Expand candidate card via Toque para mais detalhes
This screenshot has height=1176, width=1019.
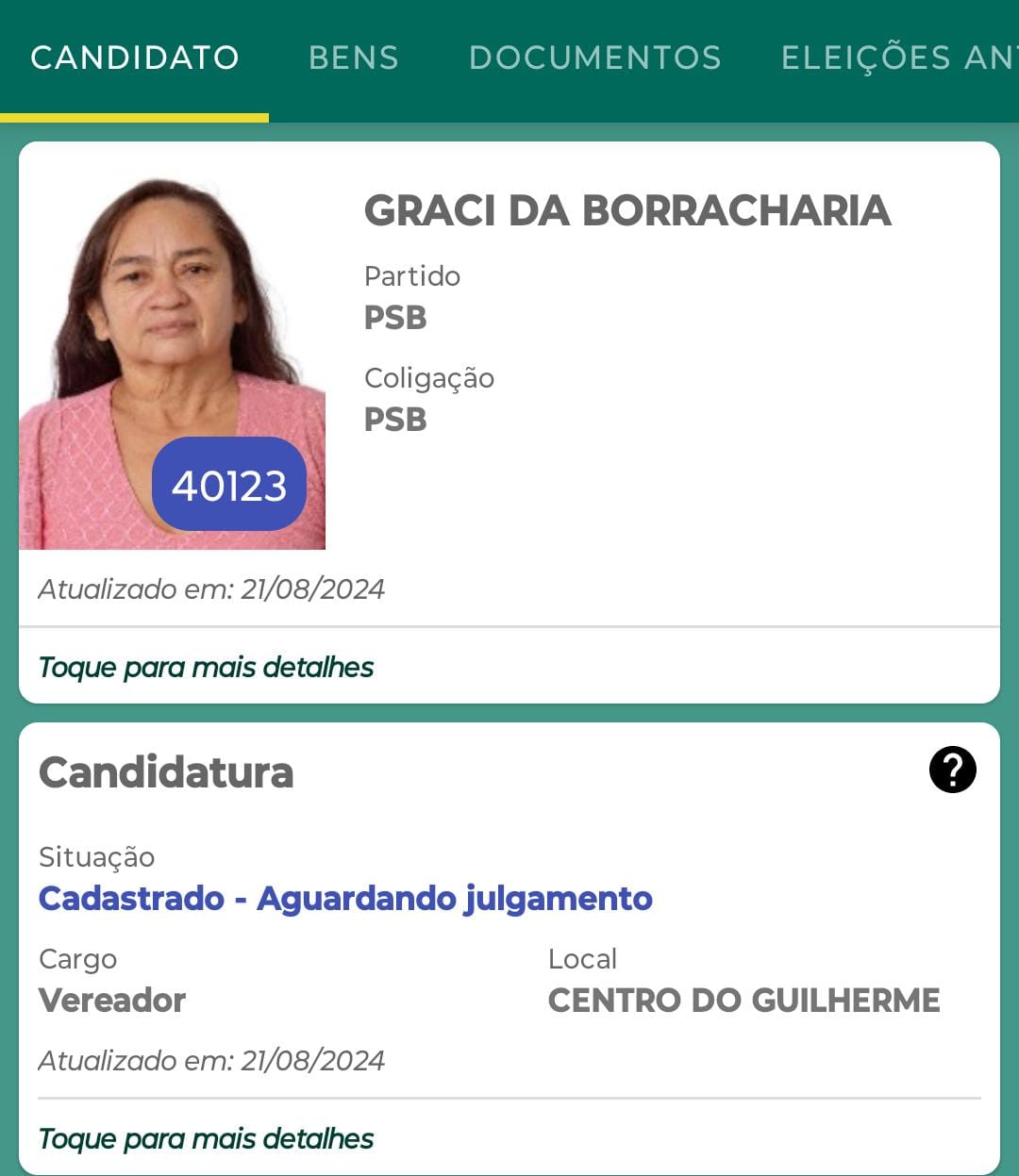[x=206, y=668]
